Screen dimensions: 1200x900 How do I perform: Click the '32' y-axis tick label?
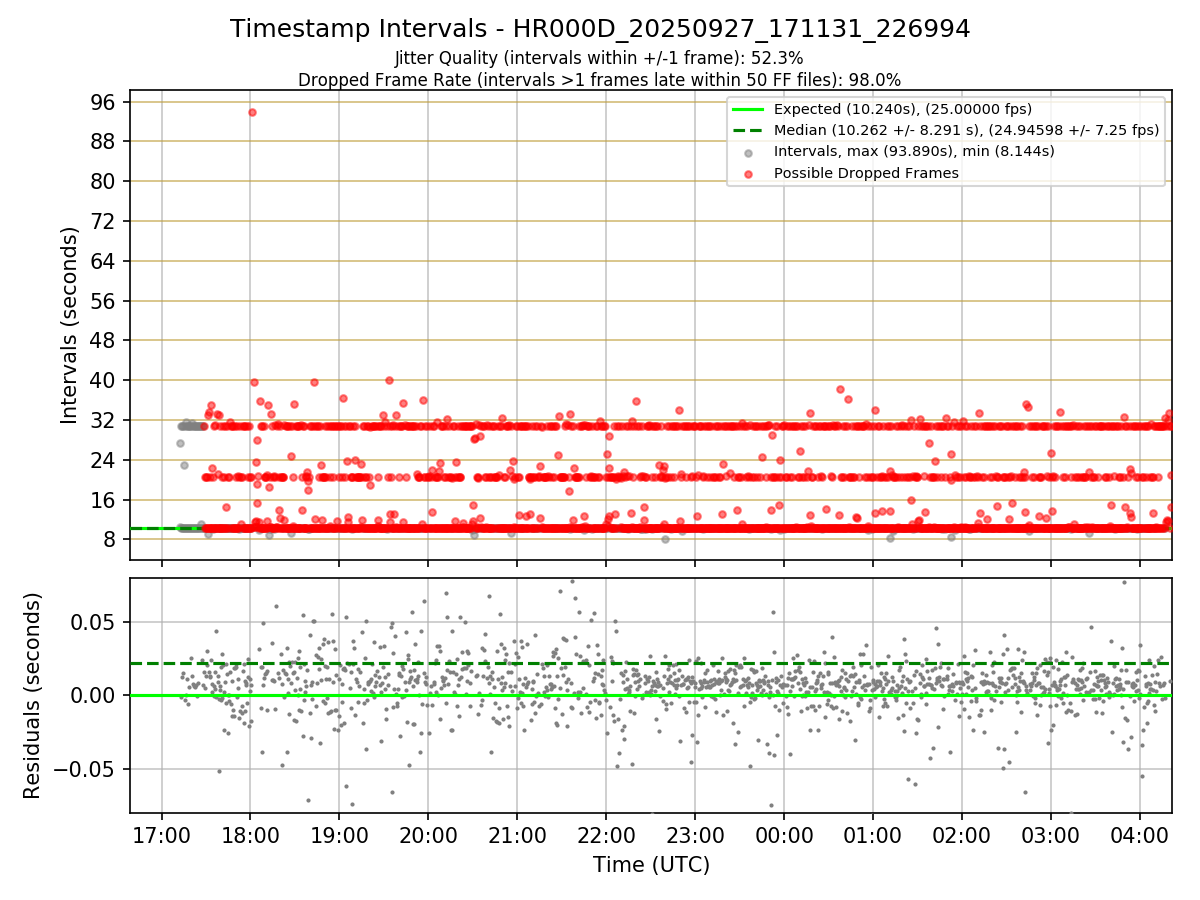point(103,420)
